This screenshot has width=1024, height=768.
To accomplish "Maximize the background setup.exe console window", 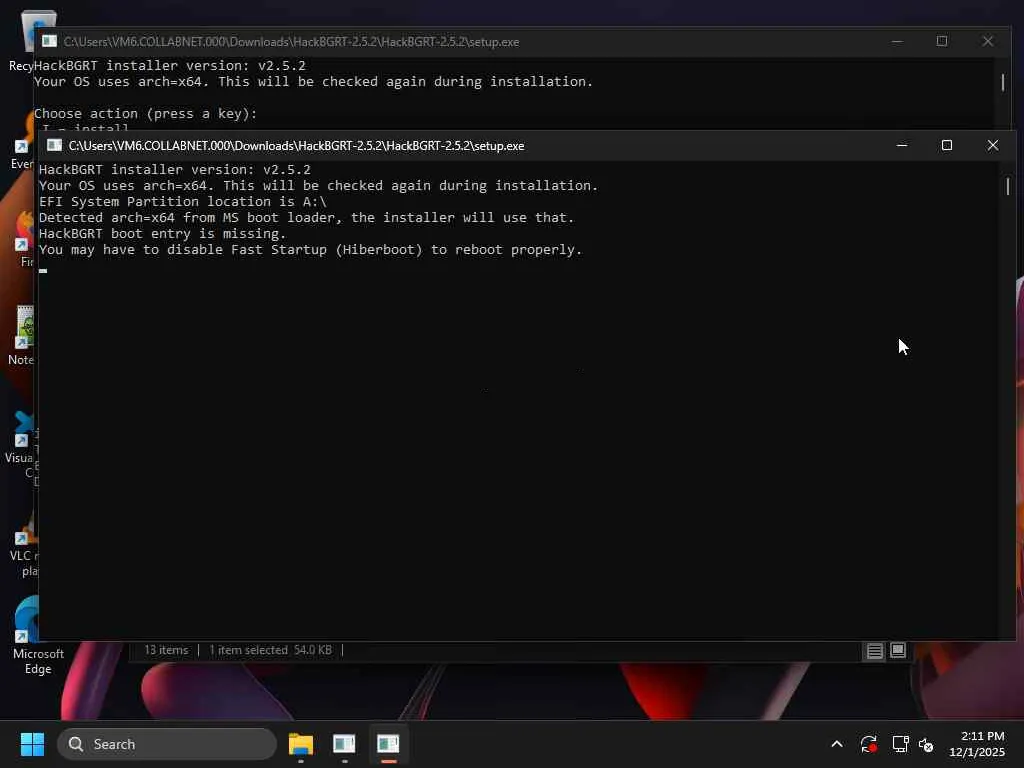I will click(942, 41).
